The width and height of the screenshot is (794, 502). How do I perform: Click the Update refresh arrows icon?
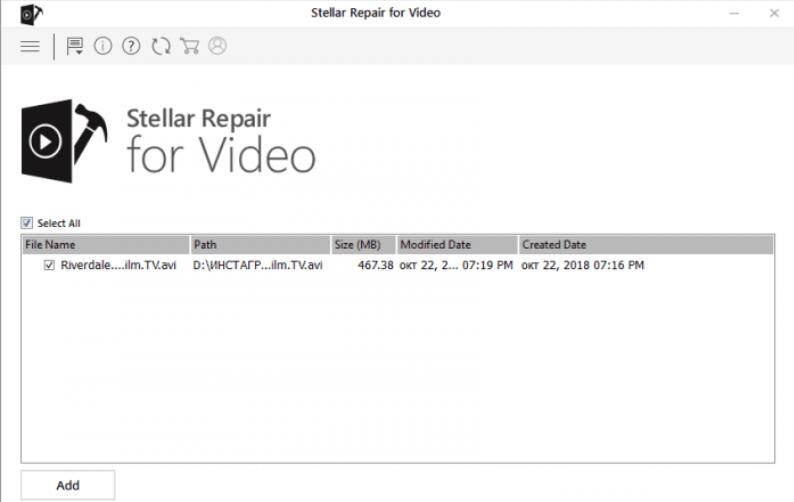(161, 46)
